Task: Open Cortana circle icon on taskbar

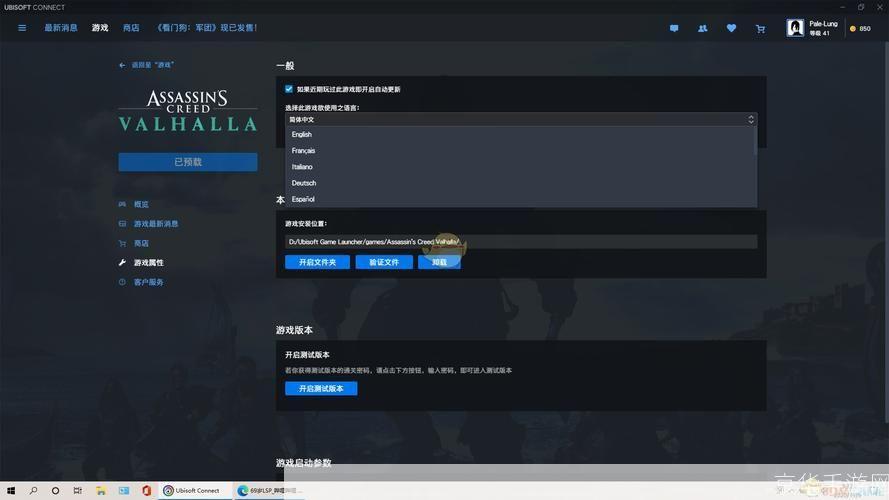Action: click(x=55, y=491)
